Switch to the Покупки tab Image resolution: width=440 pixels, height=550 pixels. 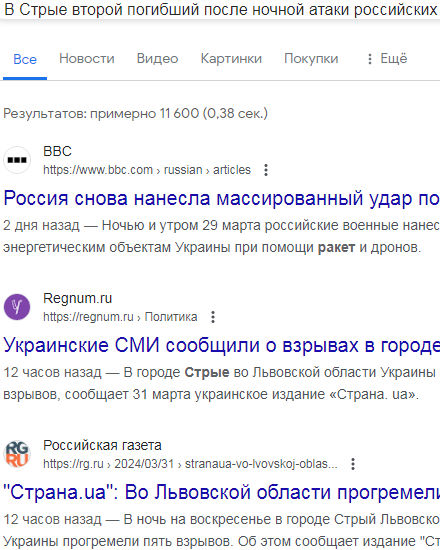[x=311, y=59]
